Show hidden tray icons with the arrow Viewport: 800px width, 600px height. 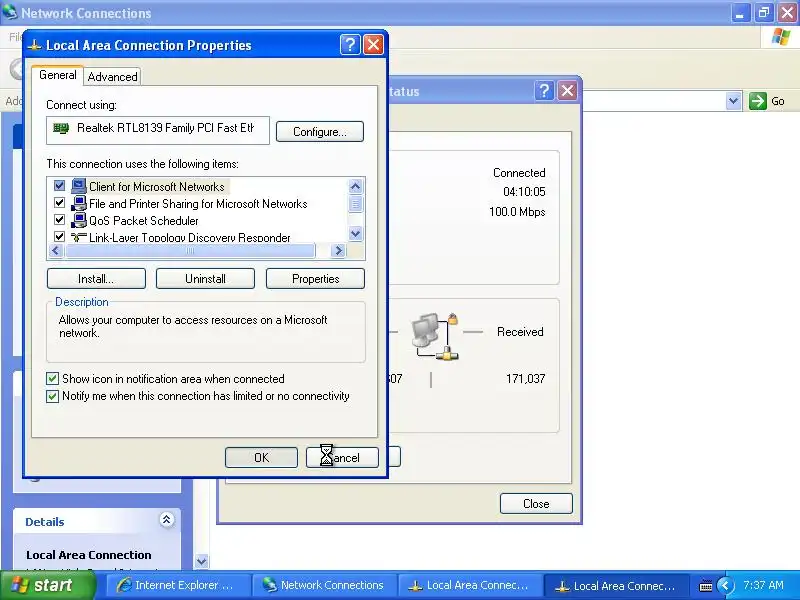[x=725, y=585]
